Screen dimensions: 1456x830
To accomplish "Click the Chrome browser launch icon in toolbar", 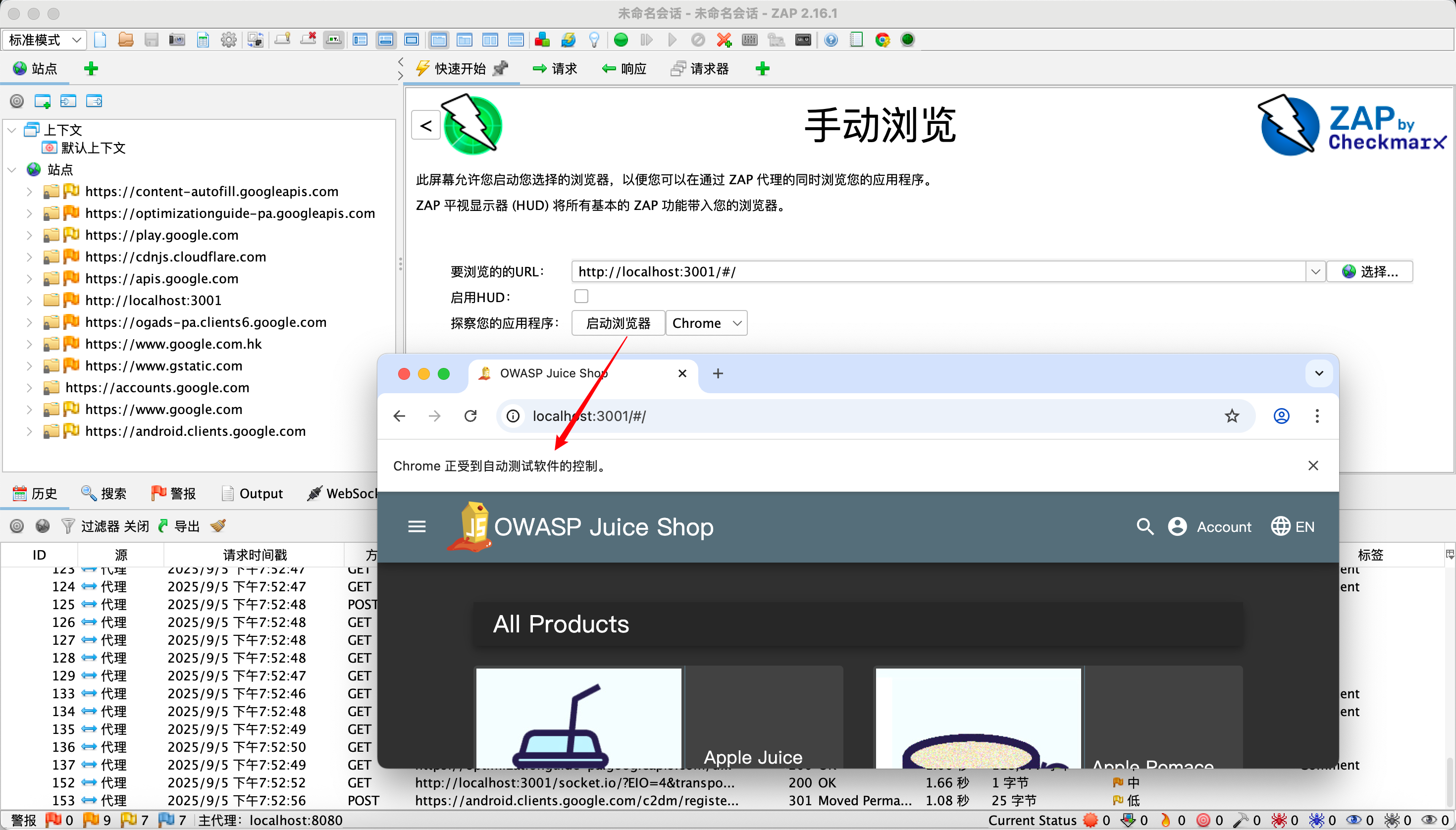I will pyautogui.click(x=883, y=40).
